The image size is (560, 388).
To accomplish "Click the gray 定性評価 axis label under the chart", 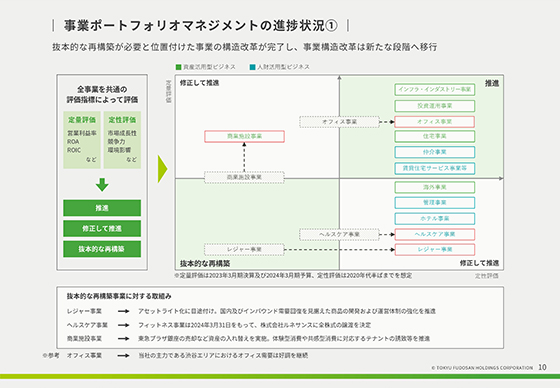I will click(487, 276).
